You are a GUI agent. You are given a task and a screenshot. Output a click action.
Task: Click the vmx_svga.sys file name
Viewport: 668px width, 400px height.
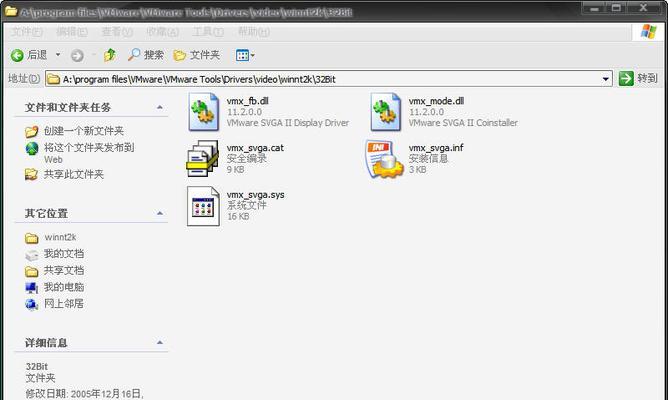(256, 195)
